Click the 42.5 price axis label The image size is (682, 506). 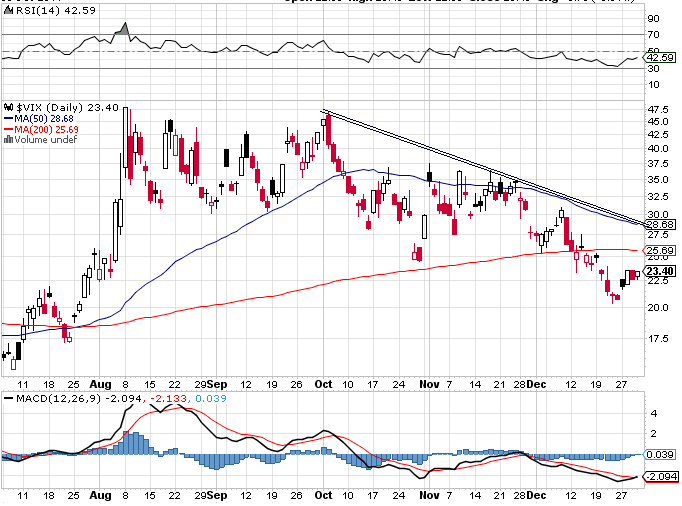pyautogui.click(x=658, y=135)
